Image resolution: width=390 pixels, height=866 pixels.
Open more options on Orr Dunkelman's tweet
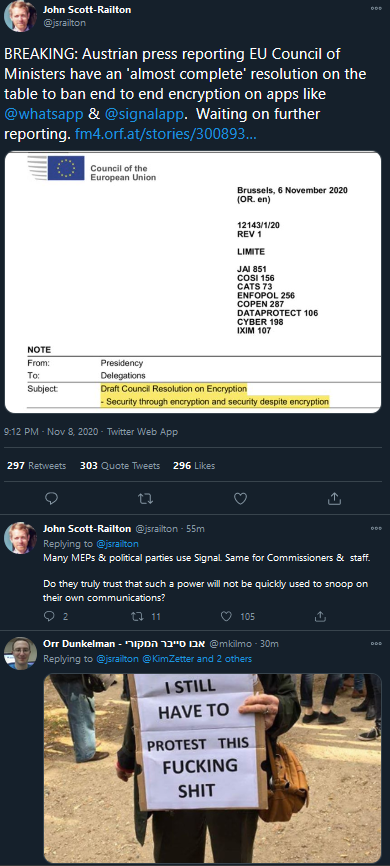tap(376, 643)
